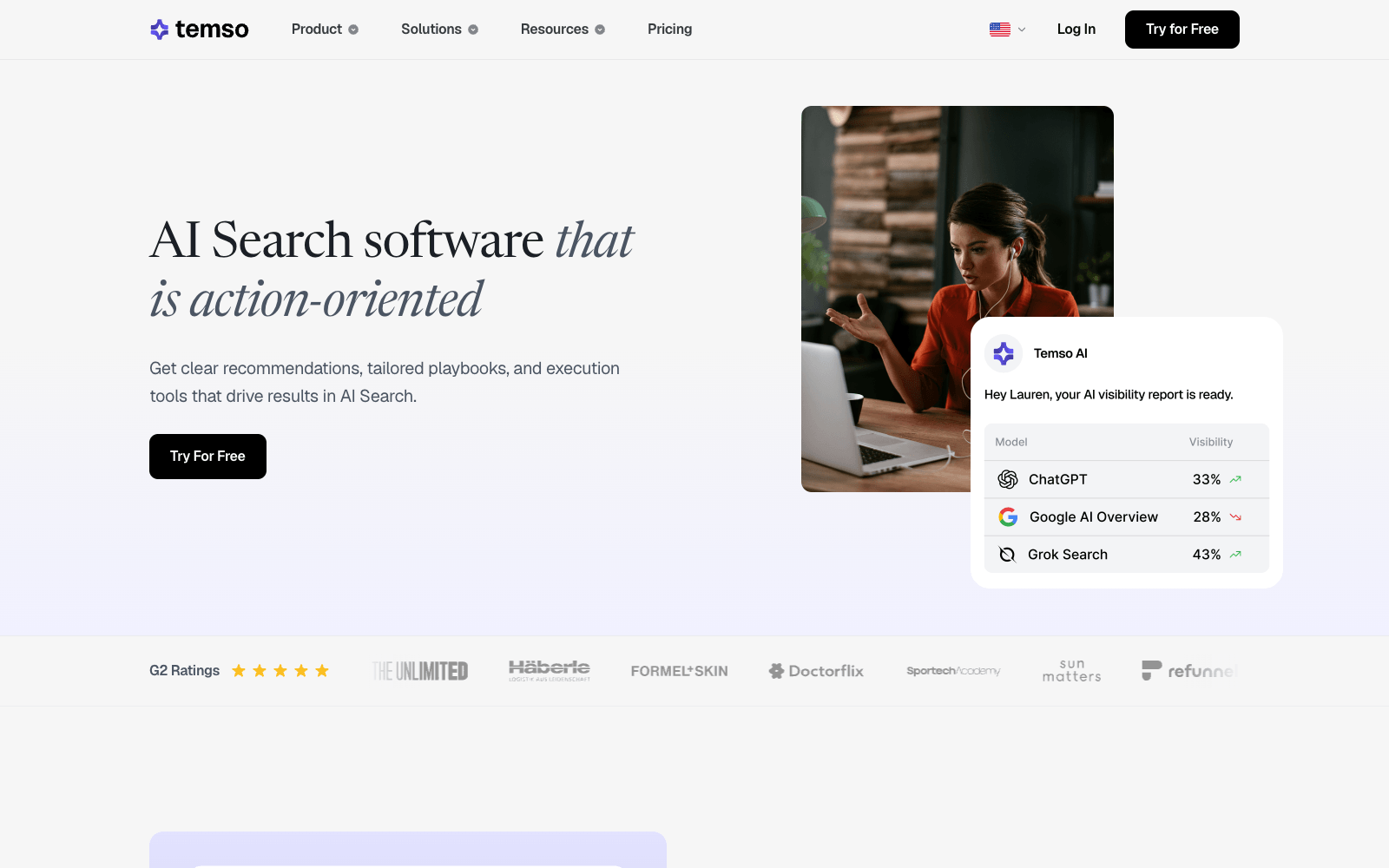Click the ChatGPT upward trend arrow

(1235, 479)
